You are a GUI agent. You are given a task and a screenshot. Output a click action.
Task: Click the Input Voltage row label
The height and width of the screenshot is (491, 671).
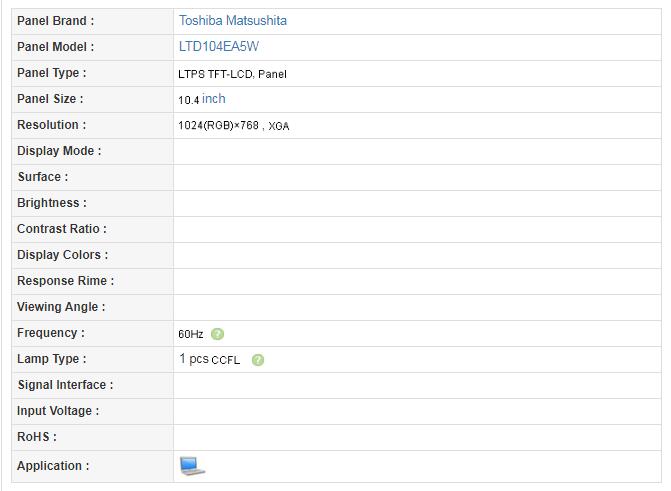coord(58,411)
